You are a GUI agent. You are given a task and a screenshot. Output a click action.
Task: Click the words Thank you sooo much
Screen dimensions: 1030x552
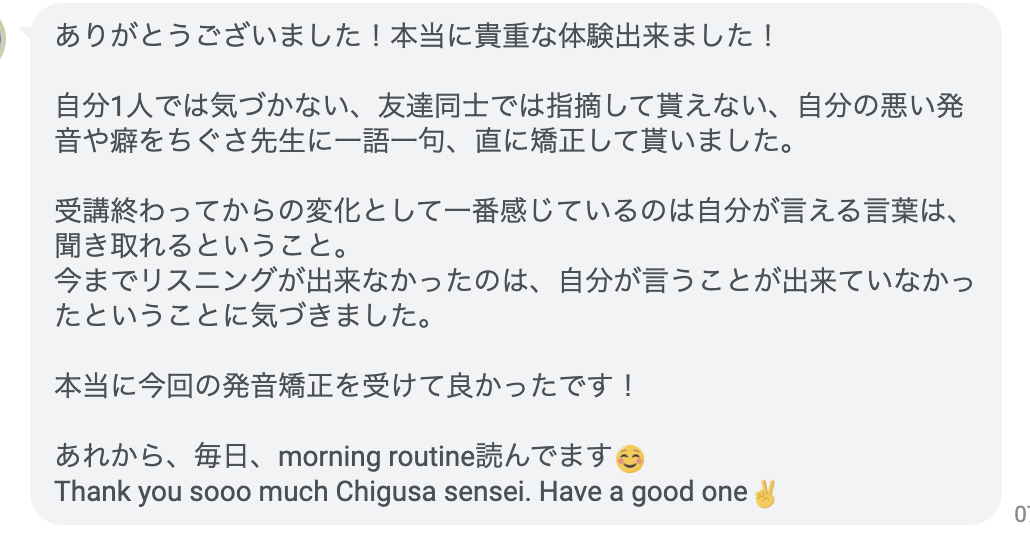191,492
